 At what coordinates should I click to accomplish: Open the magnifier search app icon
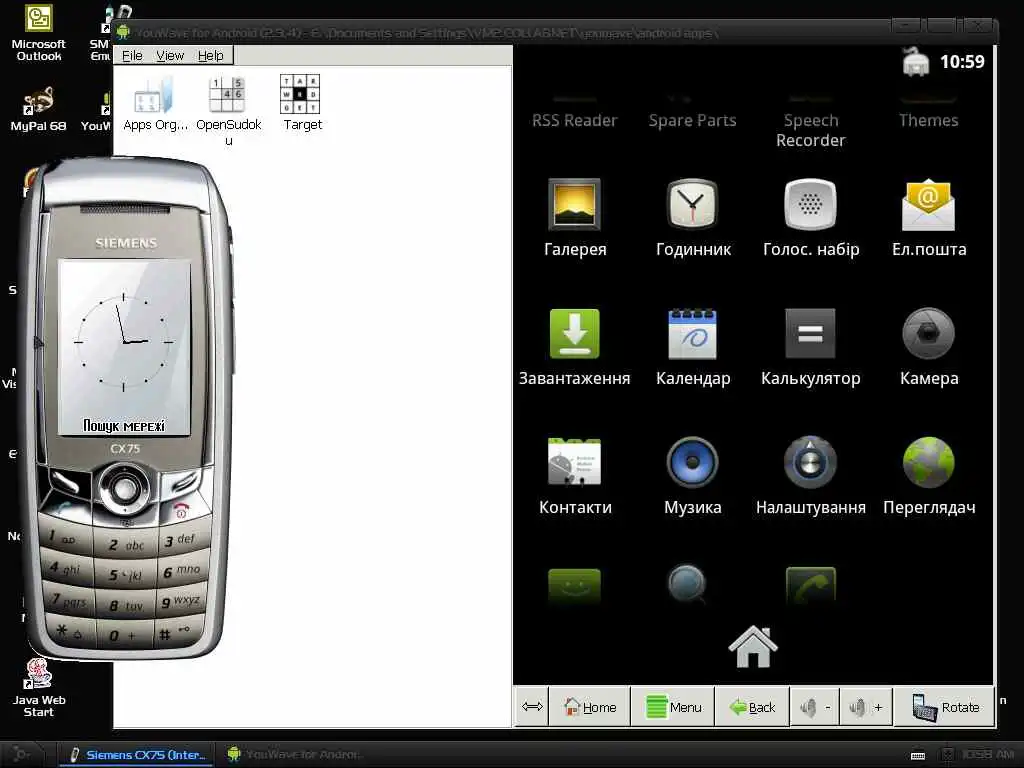(x=688, y=584)
